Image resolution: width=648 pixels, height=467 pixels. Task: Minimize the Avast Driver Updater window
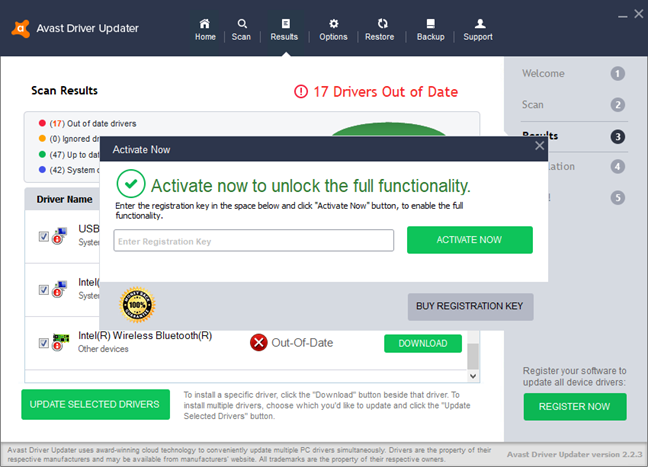coord(623,17)
